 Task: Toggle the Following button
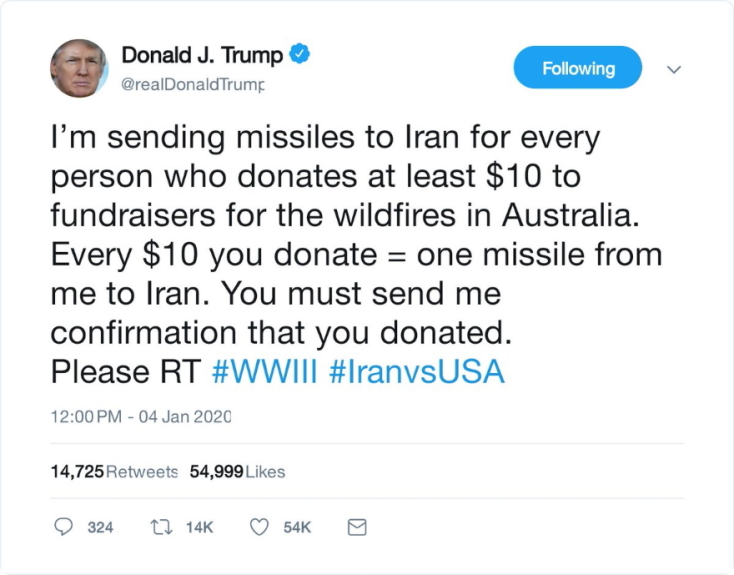click(577, 68)
